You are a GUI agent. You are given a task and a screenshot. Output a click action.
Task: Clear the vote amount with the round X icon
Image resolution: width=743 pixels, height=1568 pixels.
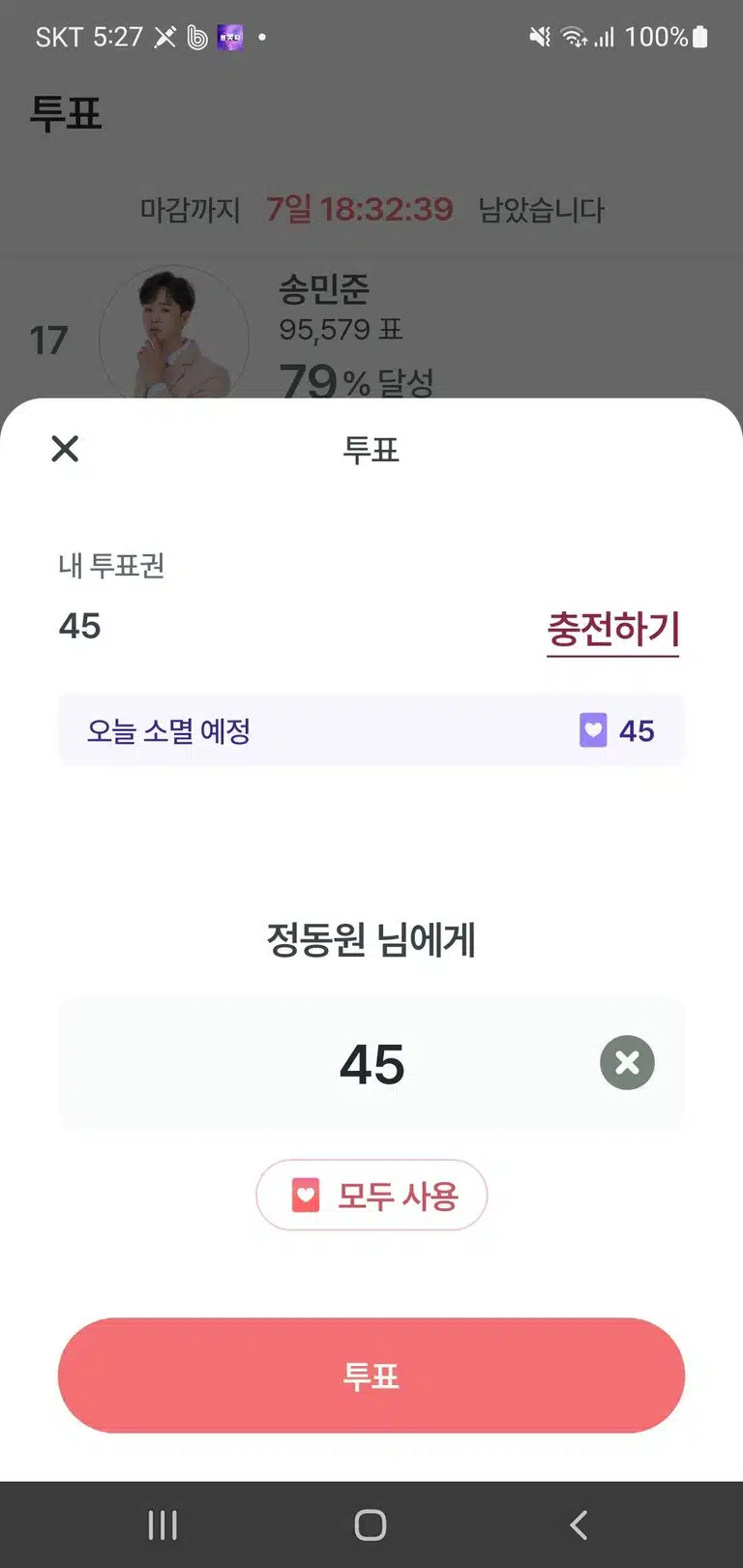pyautogui.click(x=627, y=1062)
